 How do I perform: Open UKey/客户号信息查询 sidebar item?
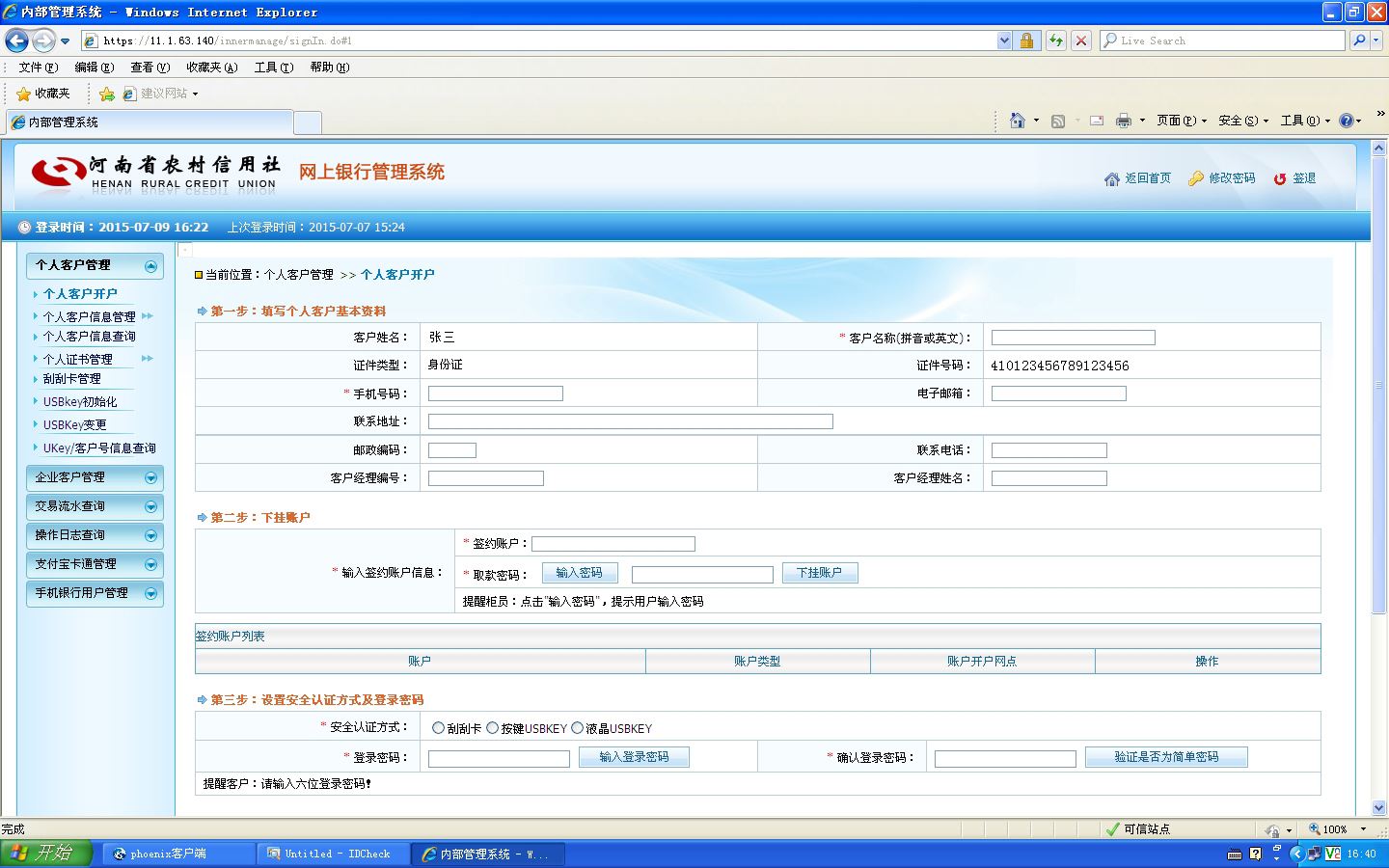click(99, 448)
